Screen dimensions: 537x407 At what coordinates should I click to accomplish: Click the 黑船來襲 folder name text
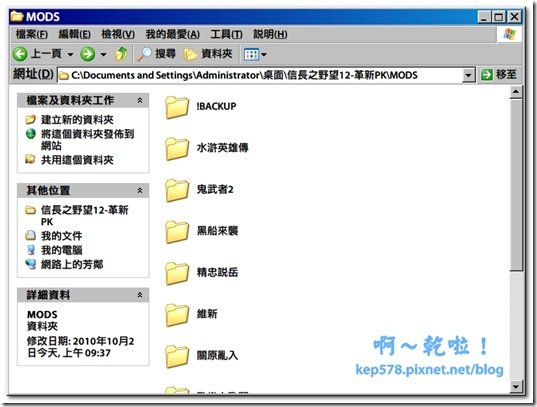pos(217,231)
